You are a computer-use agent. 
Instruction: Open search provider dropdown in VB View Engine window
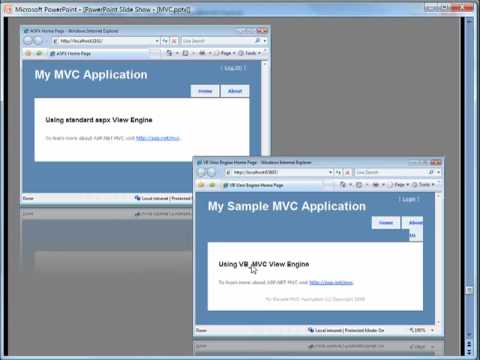(x=438, y=172)
